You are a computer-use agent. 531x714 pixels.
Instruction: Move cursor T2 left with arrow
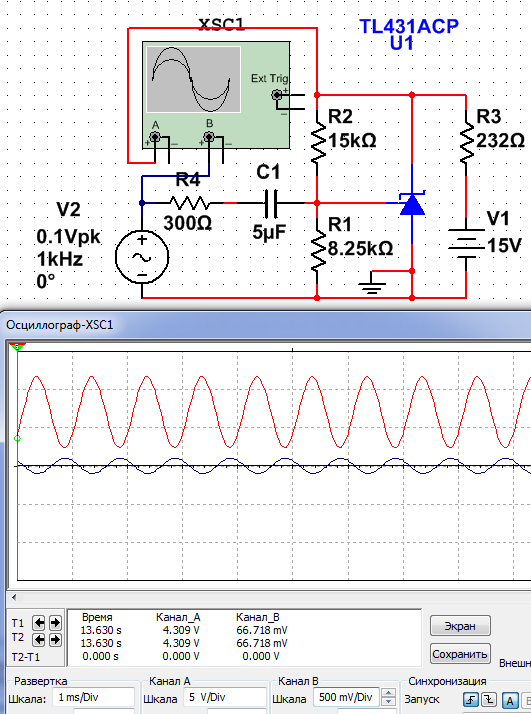pyautogui.click(x=39, y=640)
